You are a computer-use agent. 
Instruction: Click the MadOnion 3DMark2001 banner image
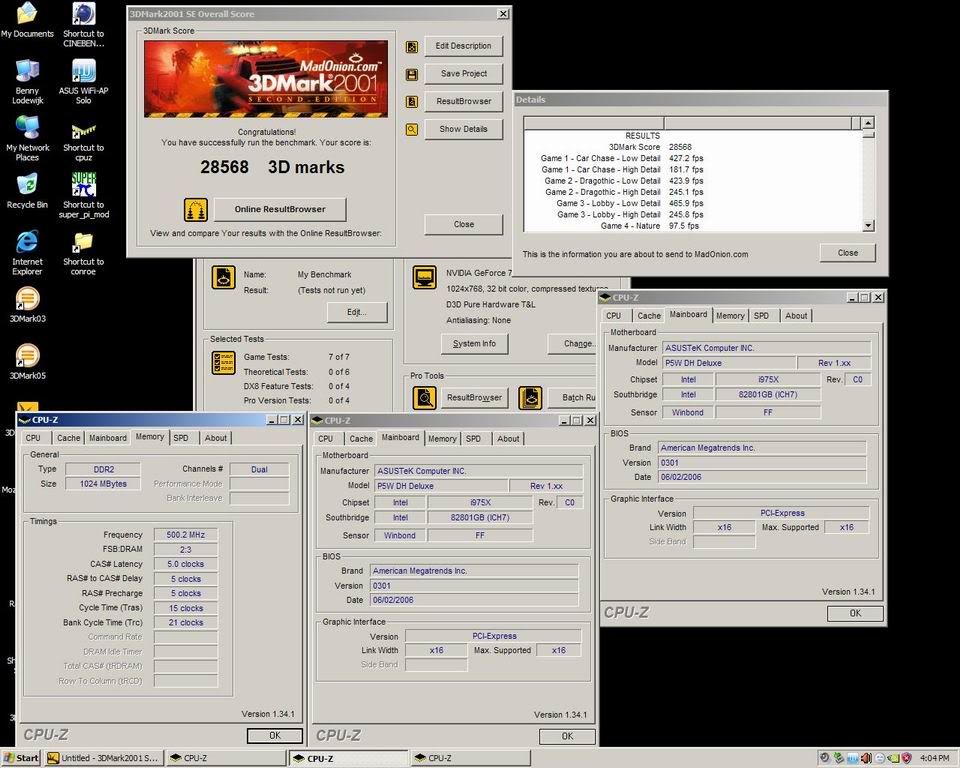point(266,79)
